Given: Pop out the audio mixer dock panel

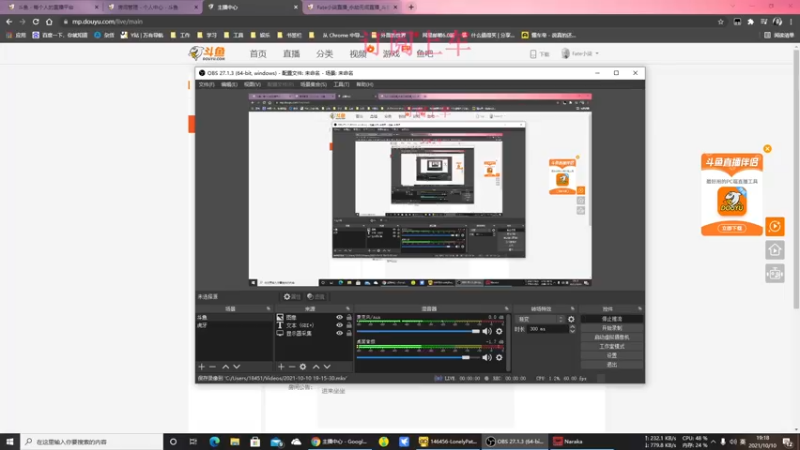Looking at the screenshot, I should point(507,309).
